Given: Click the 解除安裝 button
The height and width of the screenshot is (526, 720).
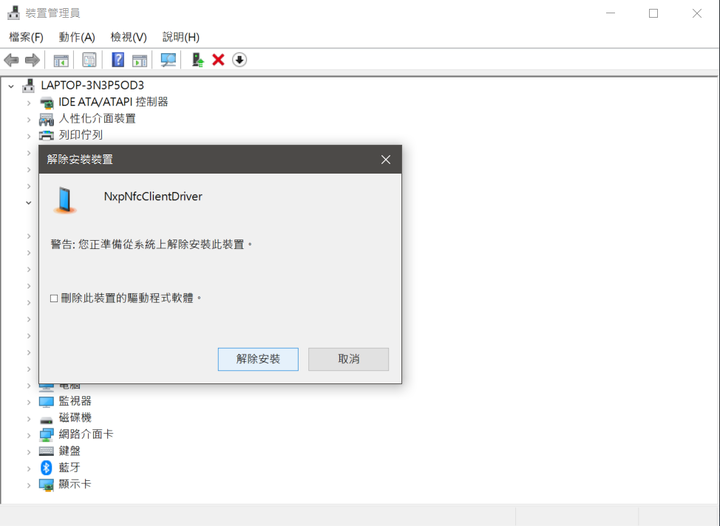Looking at the screenshot, I should click(258, 359).
